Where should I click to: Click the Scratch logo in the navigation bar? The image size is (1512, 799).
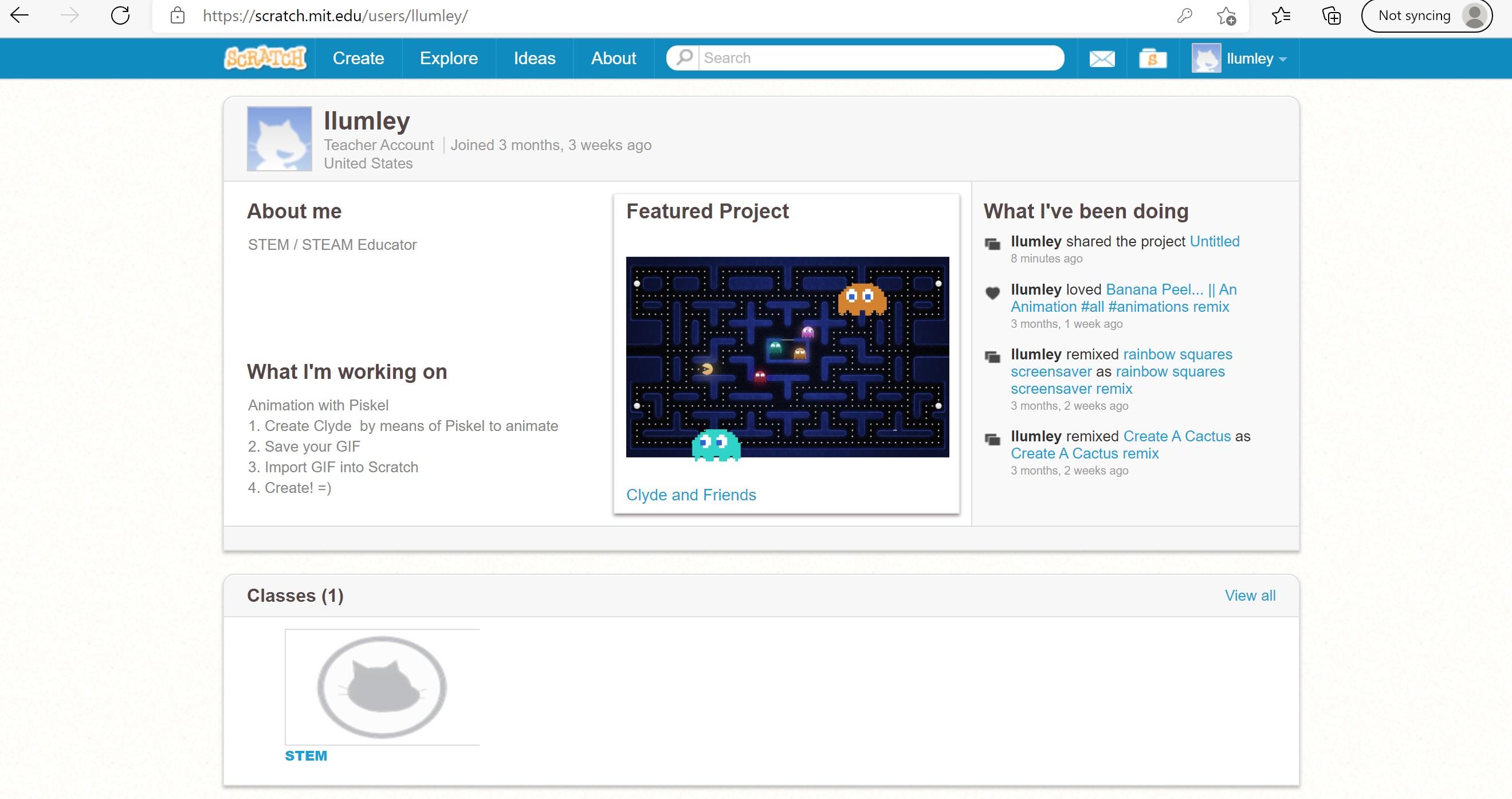265,58
